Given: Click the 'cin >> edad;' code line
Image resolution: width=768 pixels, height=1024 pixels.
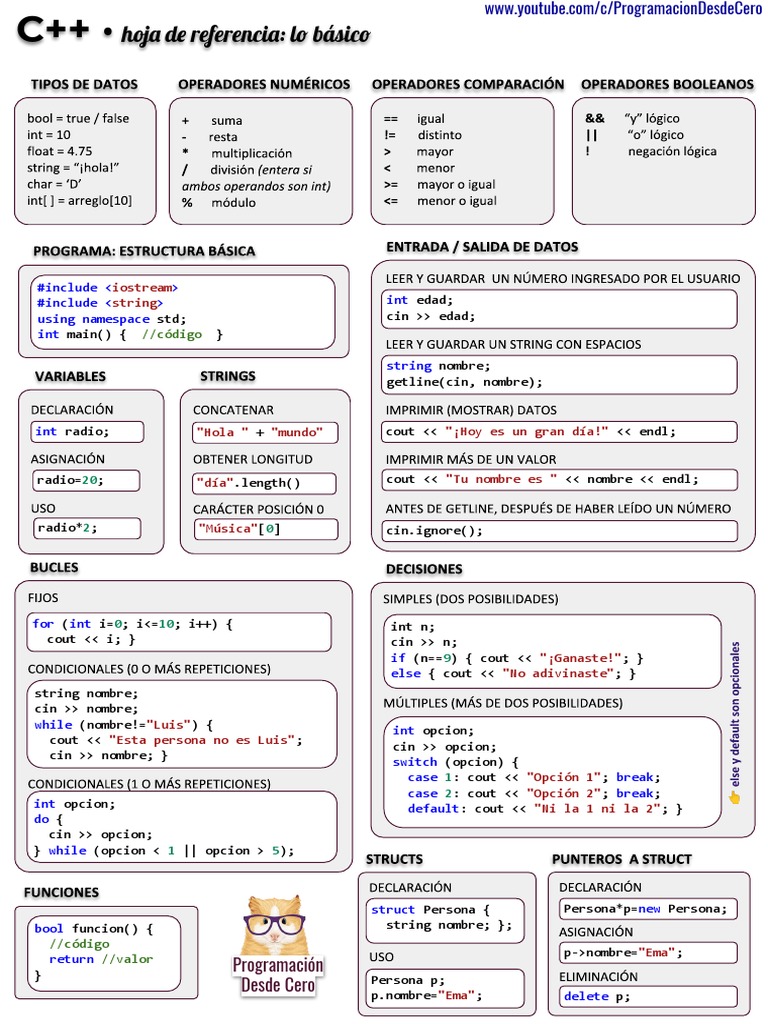Looking at the screenshot, I should 430,316.
